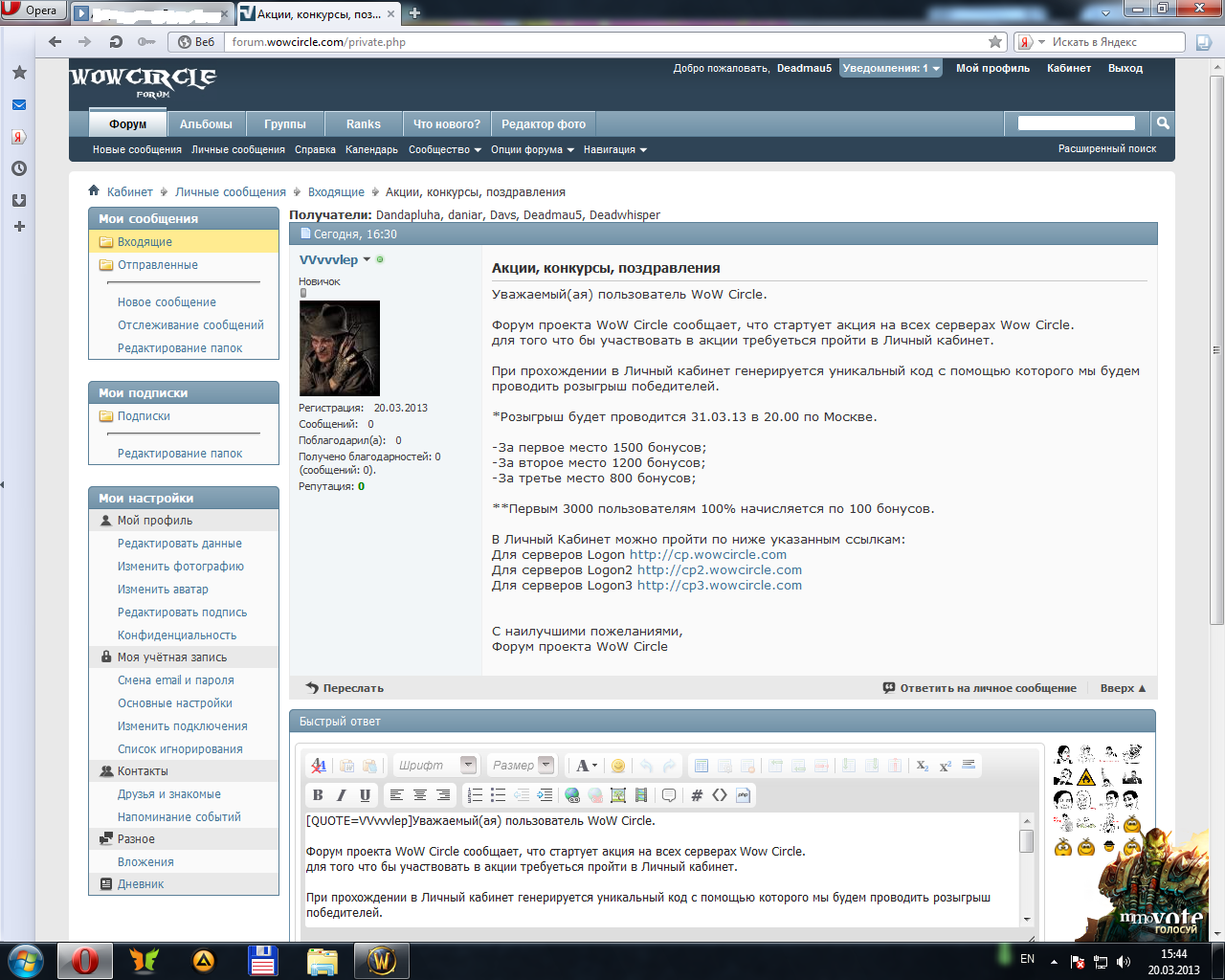Image resolution: width=1225 pixels, height=980 pixels.
Task: Open http://cp2.wowcircle.com link
Action: coord(720,570)
